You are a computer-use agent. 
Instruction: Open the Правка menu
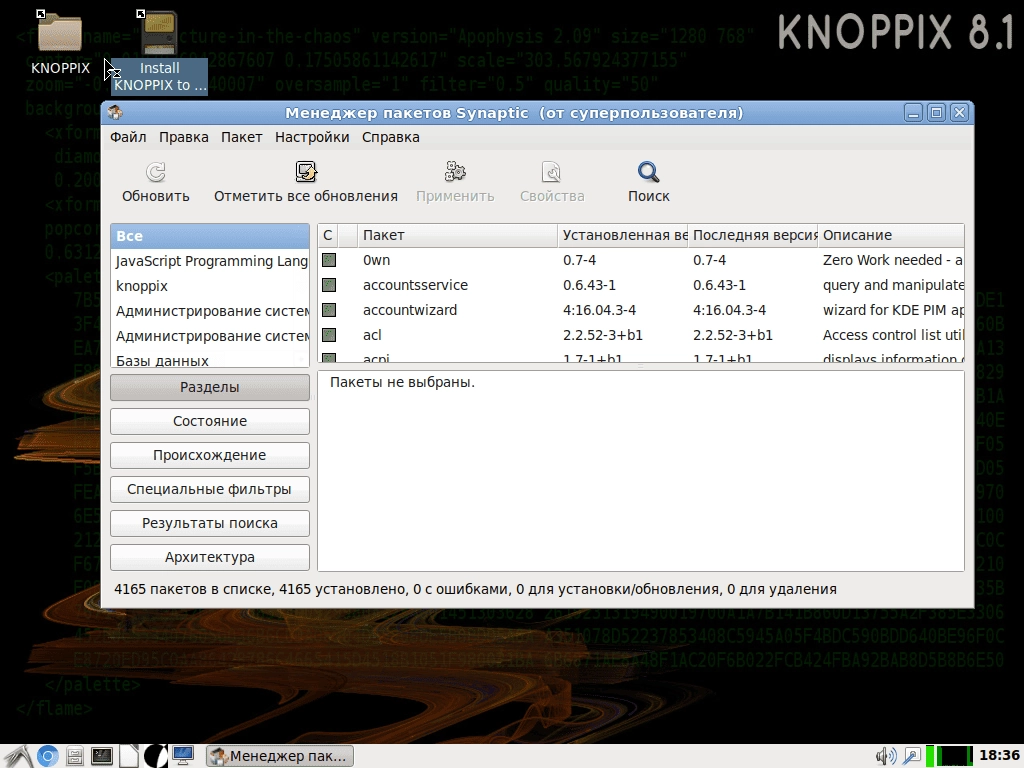[x=184, y=137]
